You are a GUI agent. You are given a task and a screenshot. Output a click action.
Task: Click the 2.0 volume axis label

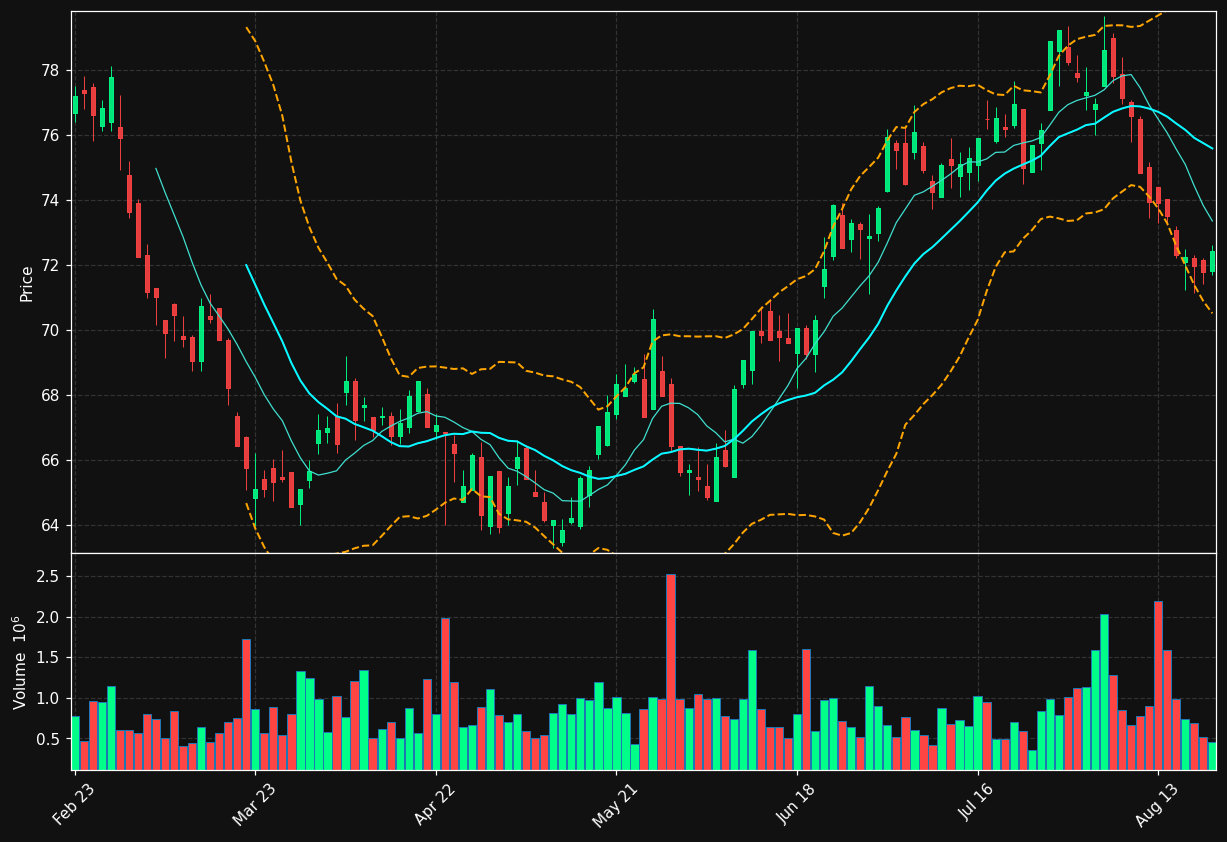click(48, 618)
